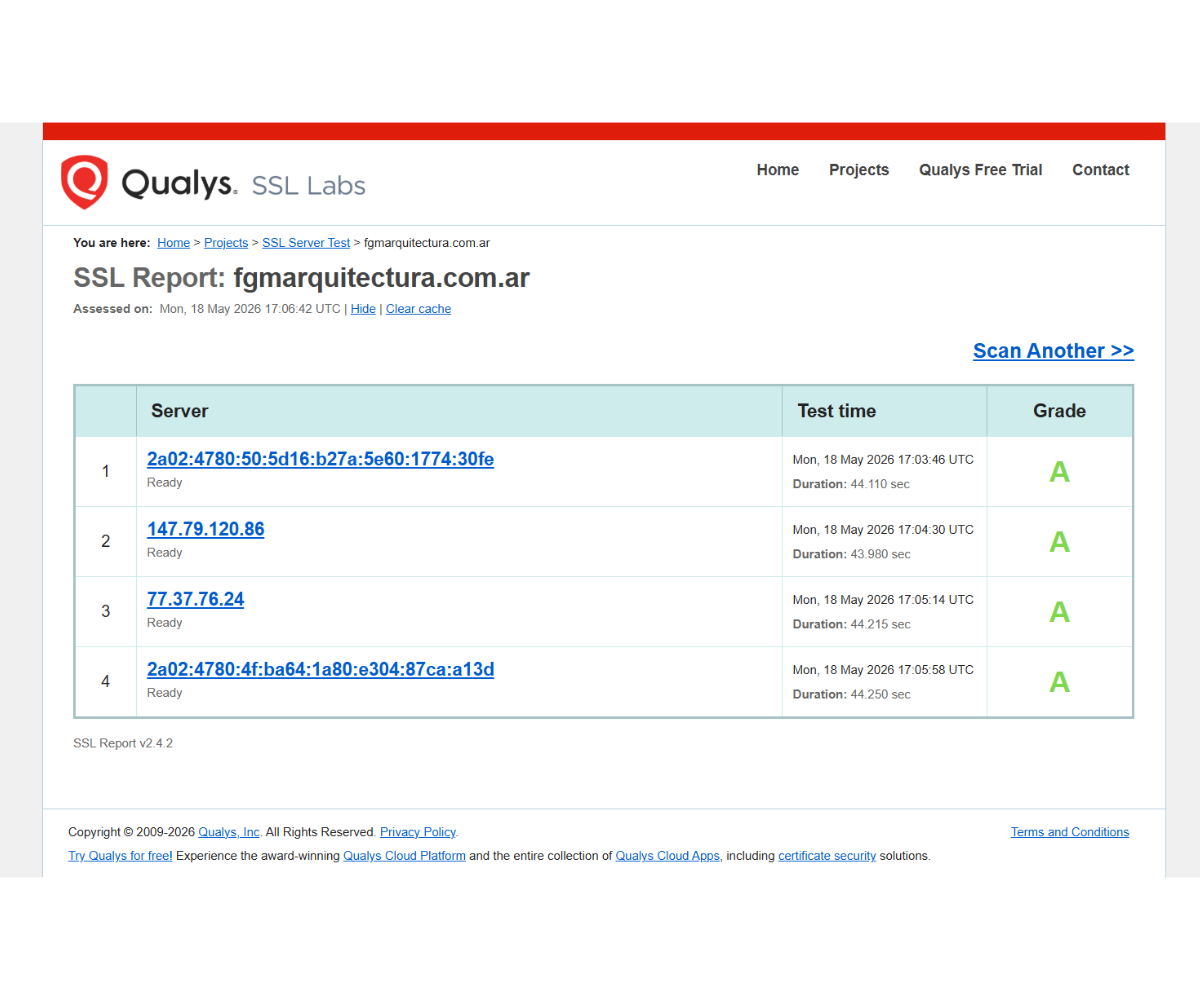Open the Qualys Free Trial menu item
The image size is (1200, 1000).
coord(980,170)
